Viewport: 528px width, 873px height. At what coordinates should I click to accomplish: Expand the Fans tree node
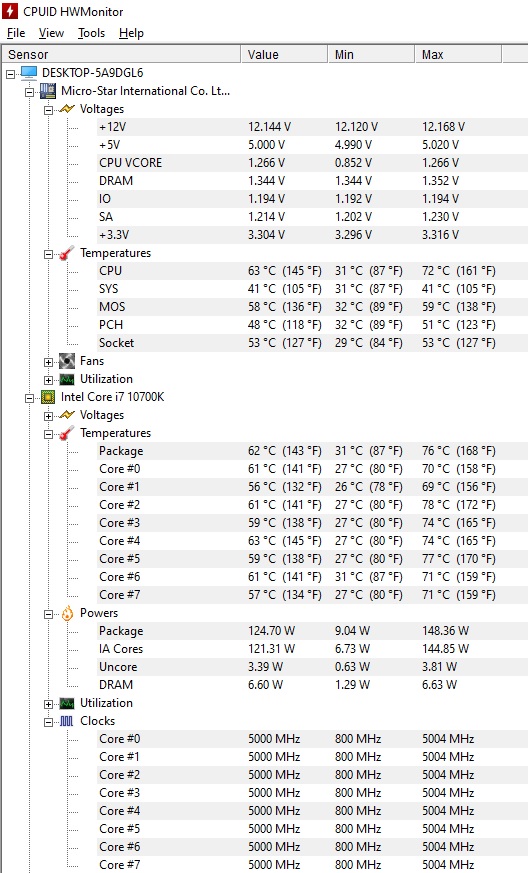(48, 362)
